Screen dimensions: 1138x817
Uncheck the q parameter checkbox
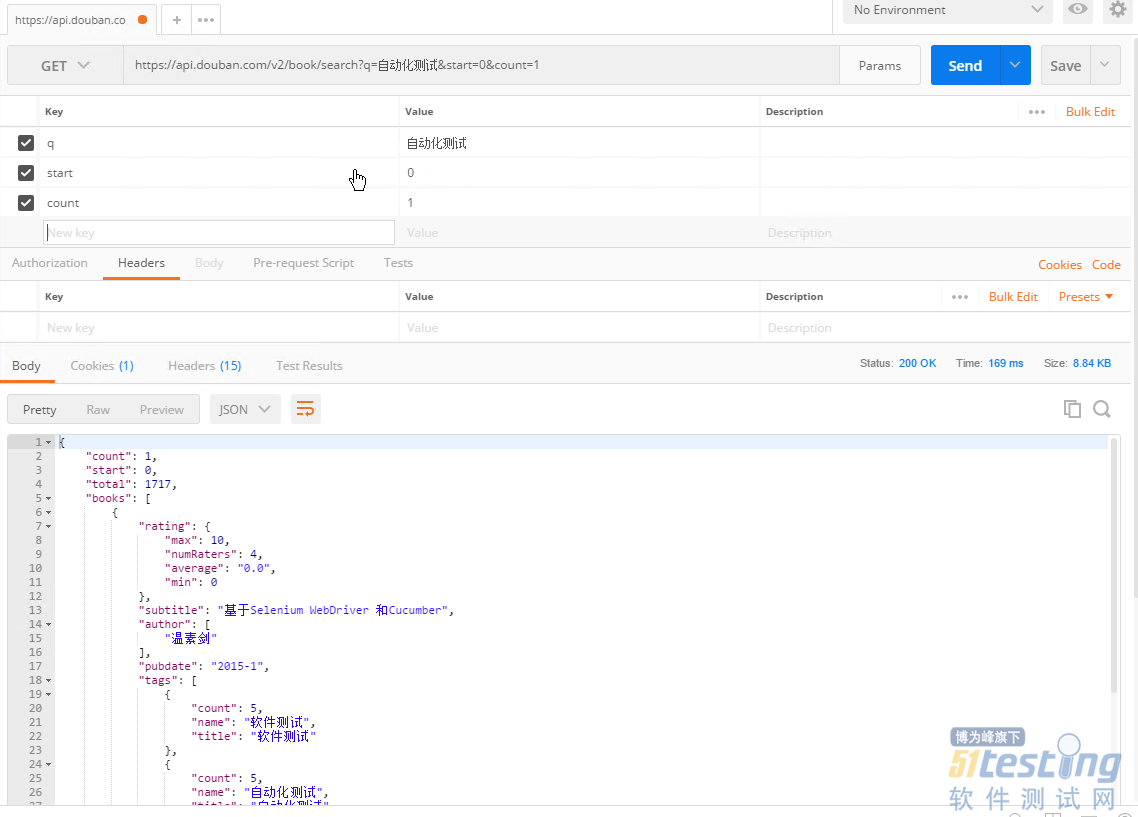(x=26, y=143)
